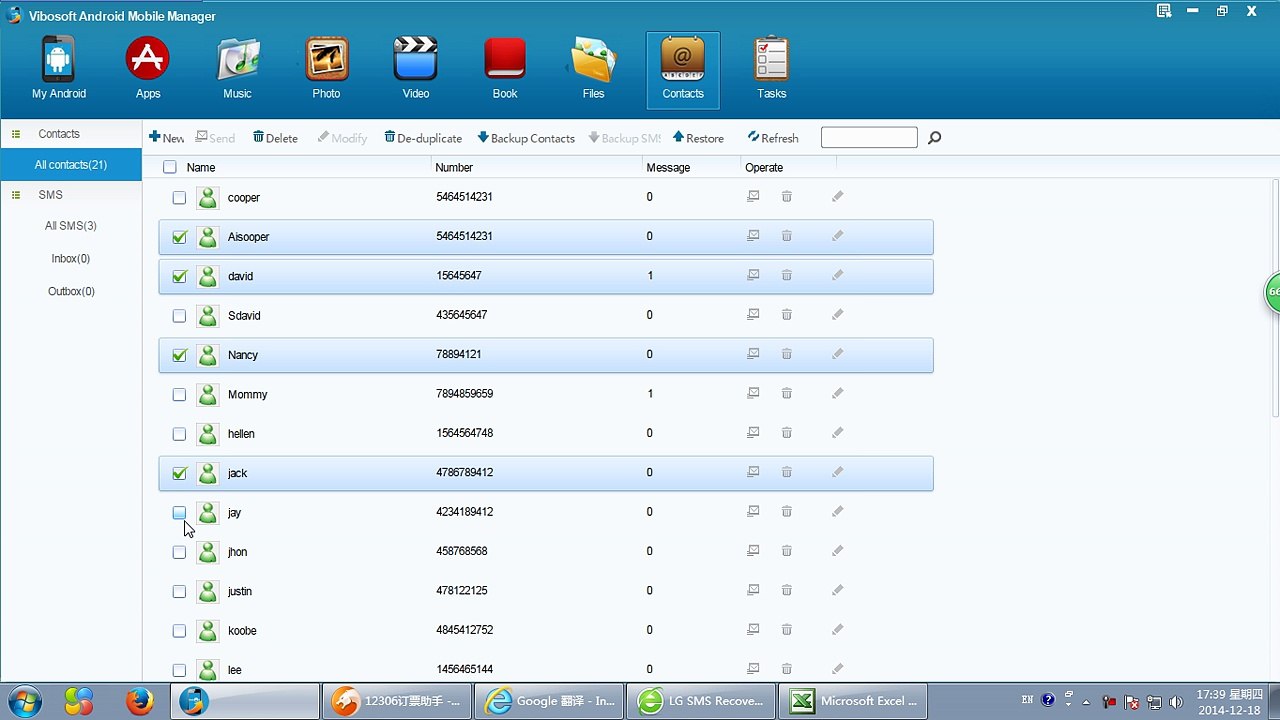Image resolution: width=1280 pixels, height=720 pixels.
Task: Open the Windows Start menu
Action: coord(23,701)
